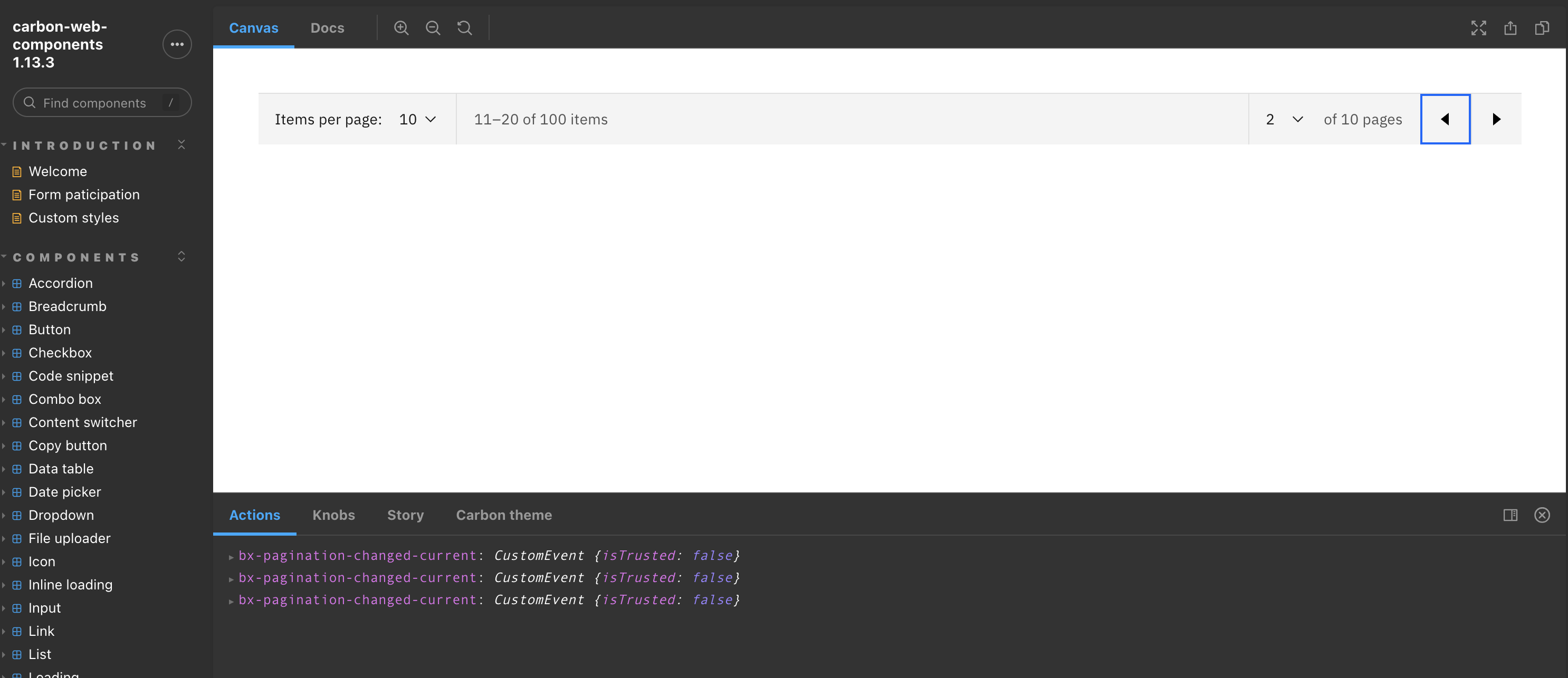Click the highlighted previous page arrow
1568x678 pixels.
point(1445,119)
